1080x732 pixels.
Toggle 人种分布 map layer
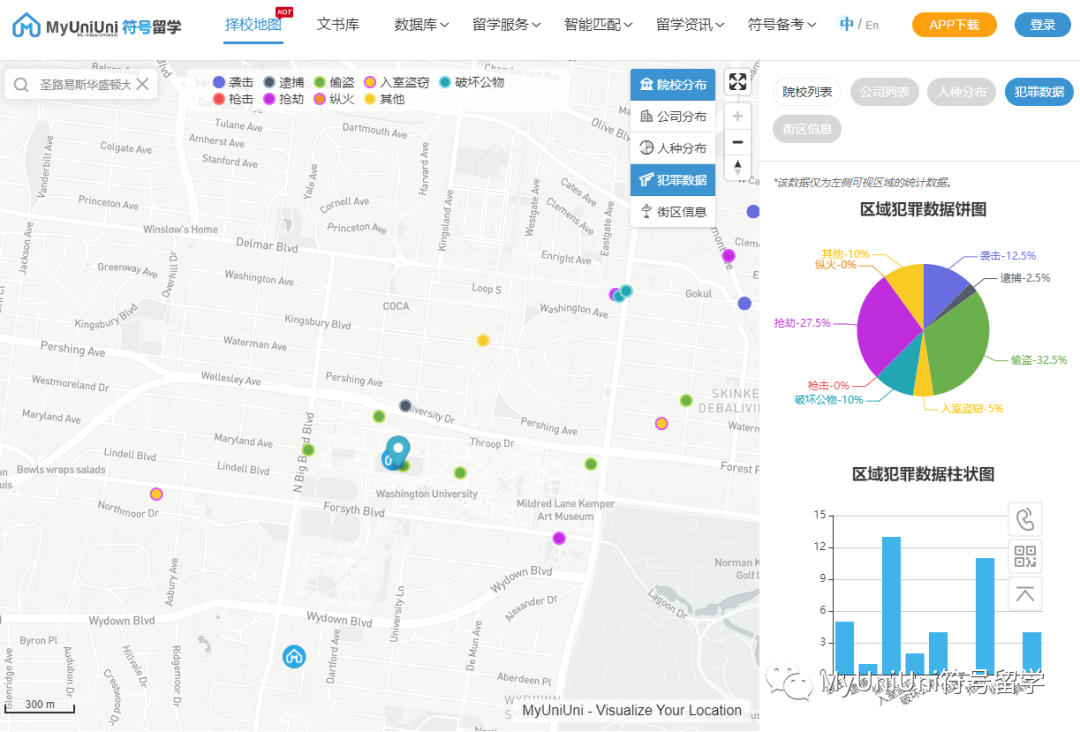point(673,148)
